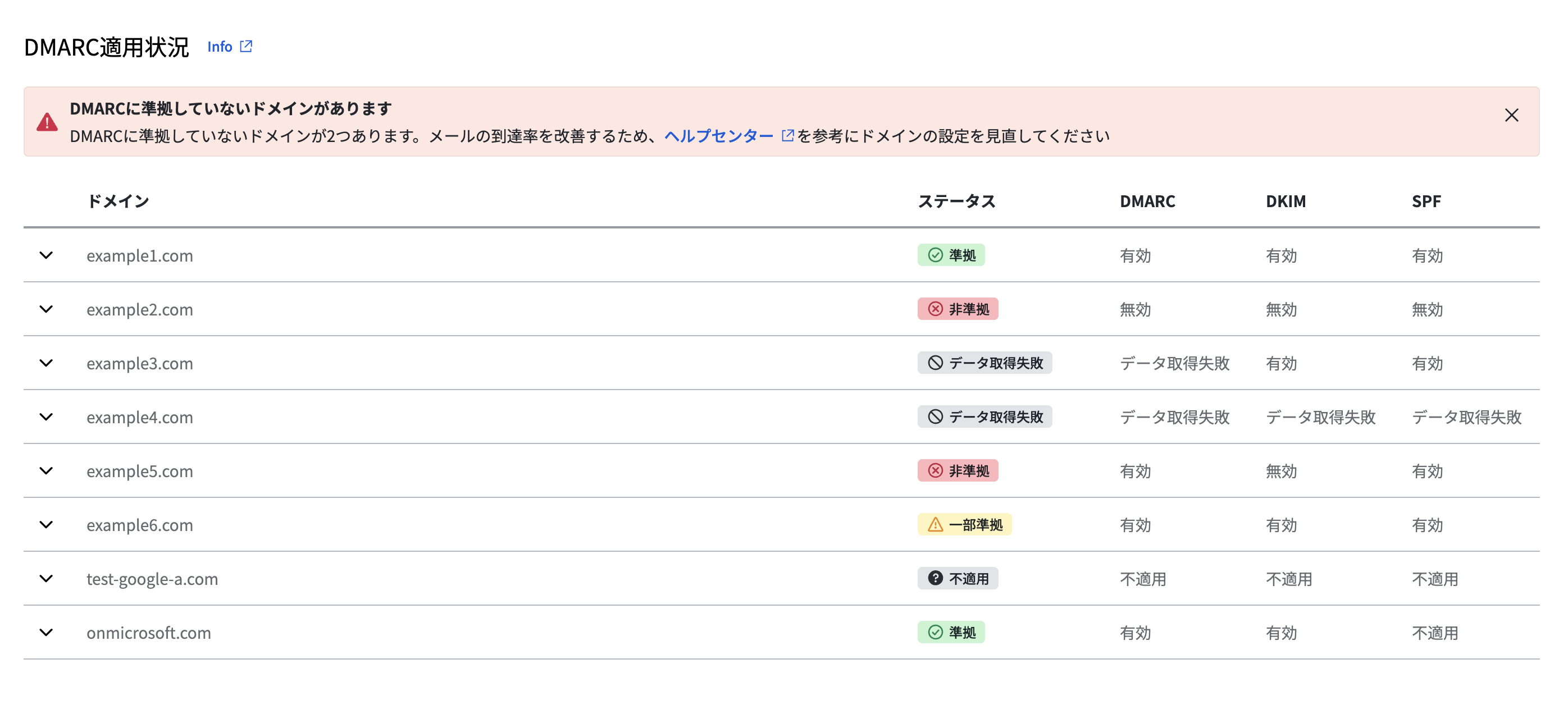Click 準拠 status badge for onmicrosoft.com
Image resolution: width=1568 pixels, height=714 pixels.
point(951,633)
